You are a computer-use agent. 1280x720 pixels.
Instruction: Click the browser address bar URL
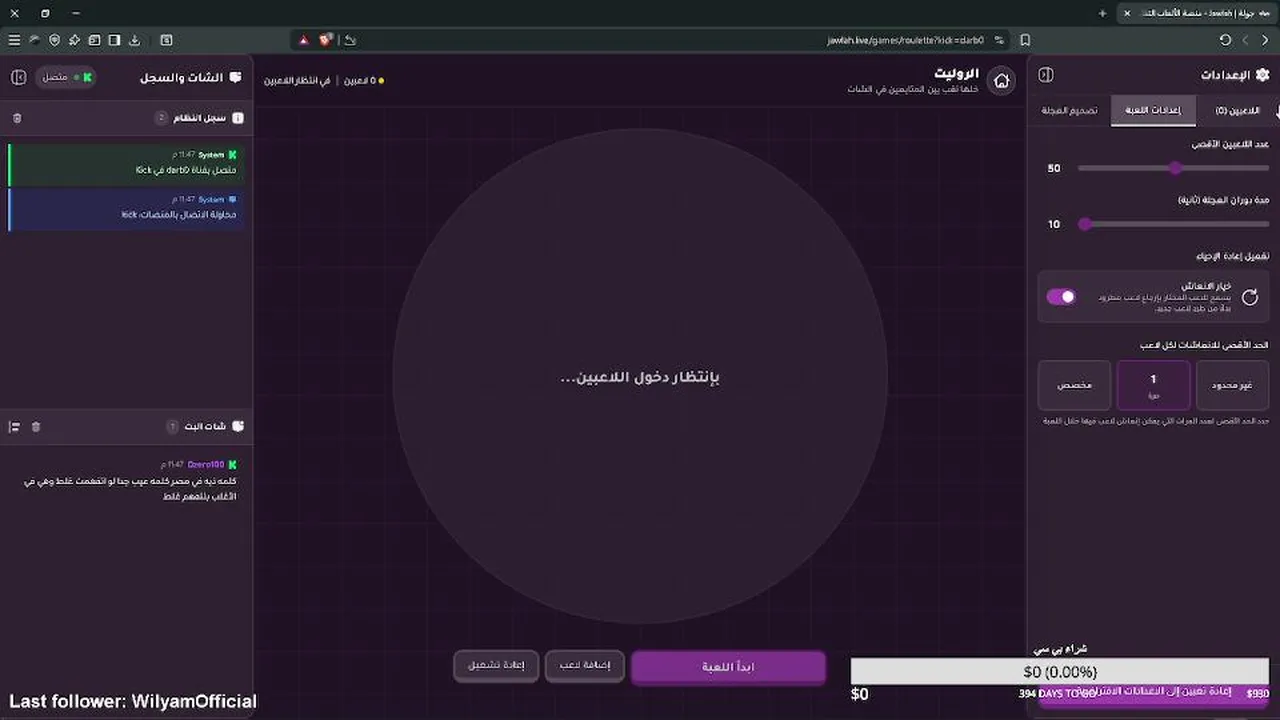coord(905,40)
